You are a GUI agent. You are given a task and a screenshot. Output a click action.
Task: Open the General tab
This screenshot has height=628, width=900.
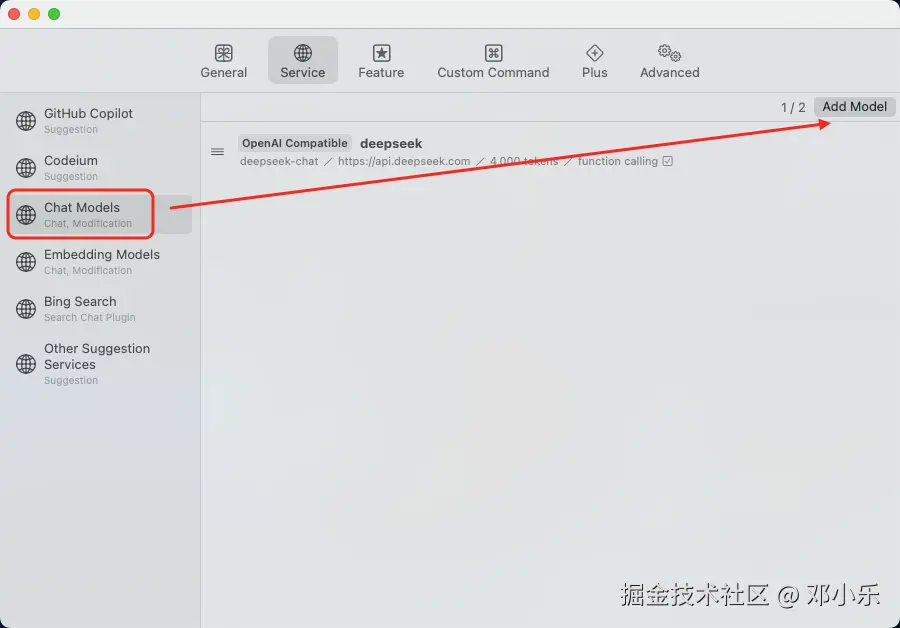(x=223, y=61)
